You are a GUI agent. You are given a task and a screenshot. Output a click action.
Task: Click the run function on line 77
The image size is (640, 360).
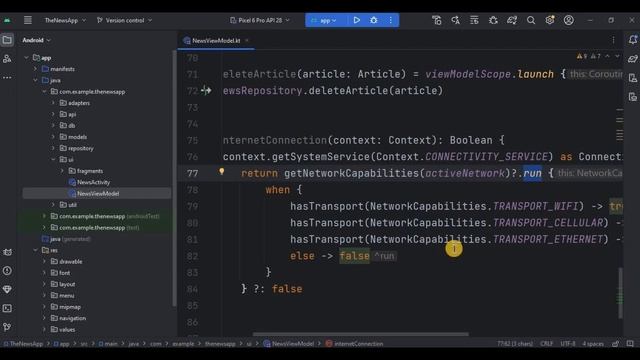[533, 173]
